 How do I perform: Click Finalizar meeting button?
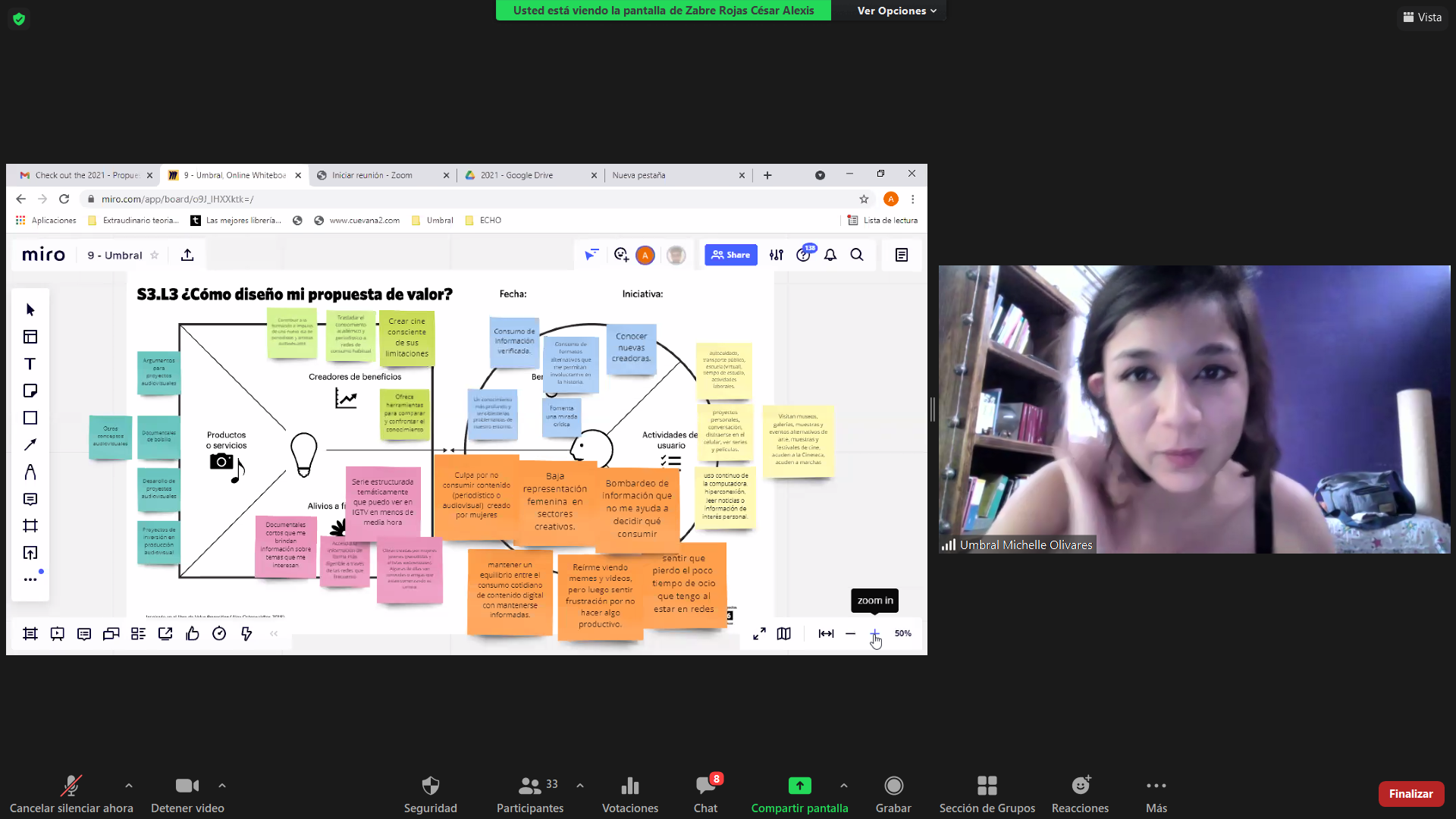[1410, 794]
